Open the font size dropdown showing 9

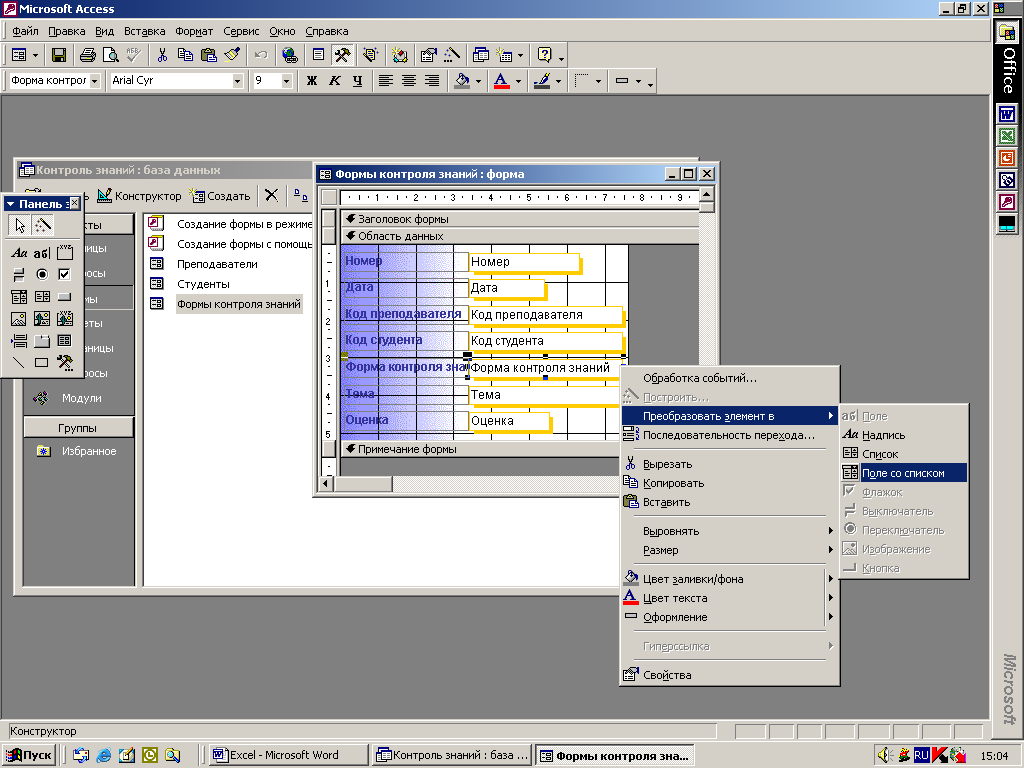286,81
